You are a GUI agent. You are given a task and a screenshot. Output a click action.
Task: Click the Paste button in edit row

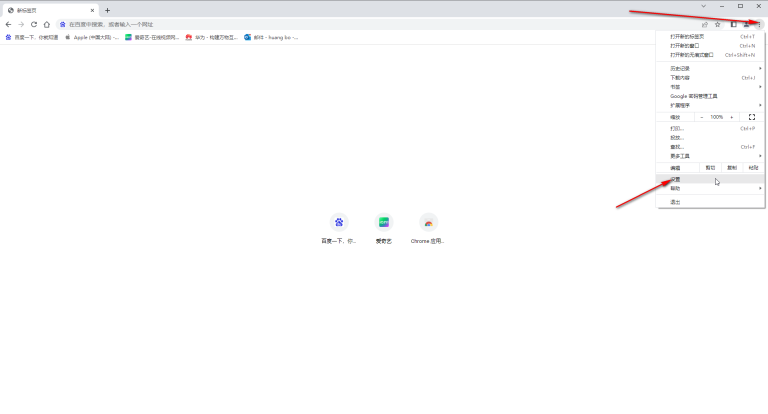753,168
